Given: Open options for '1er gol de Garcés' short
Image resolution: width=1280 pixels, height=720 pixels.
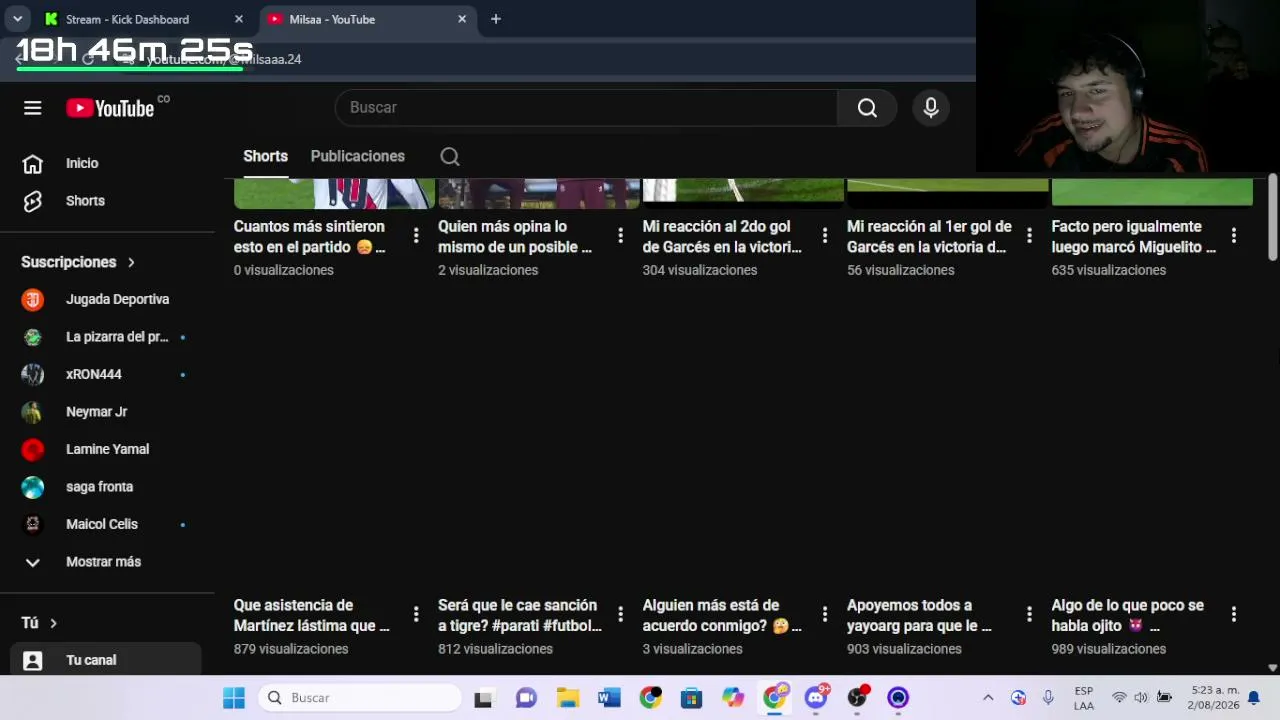Looking at the screenshot, I should [x=1029, y=235].
